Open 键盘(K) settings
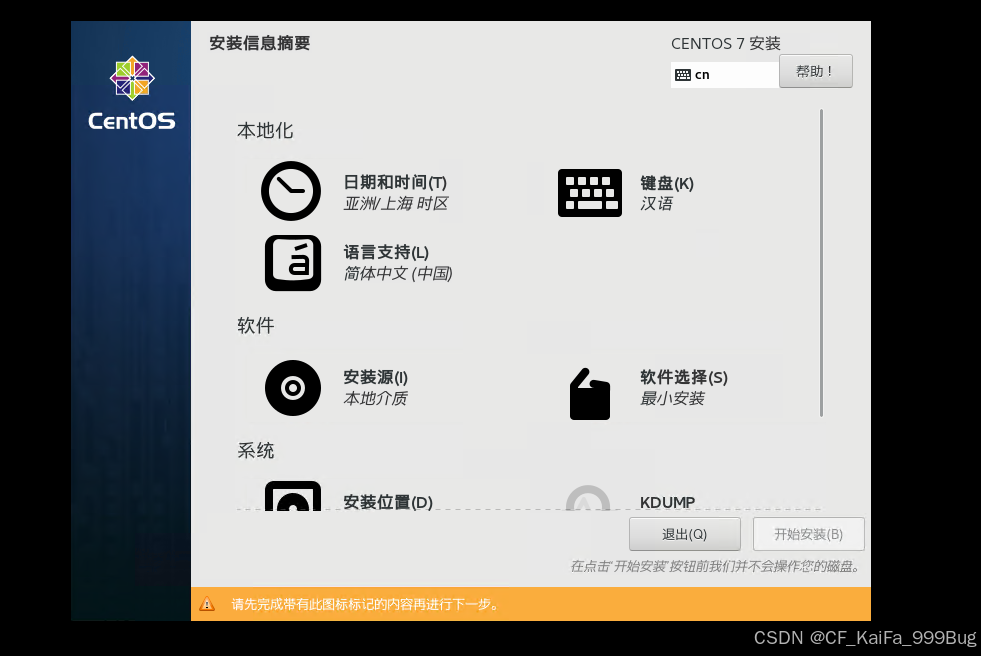Image resolution: width=981 pixels, height=656 pixels. [666, 183]
